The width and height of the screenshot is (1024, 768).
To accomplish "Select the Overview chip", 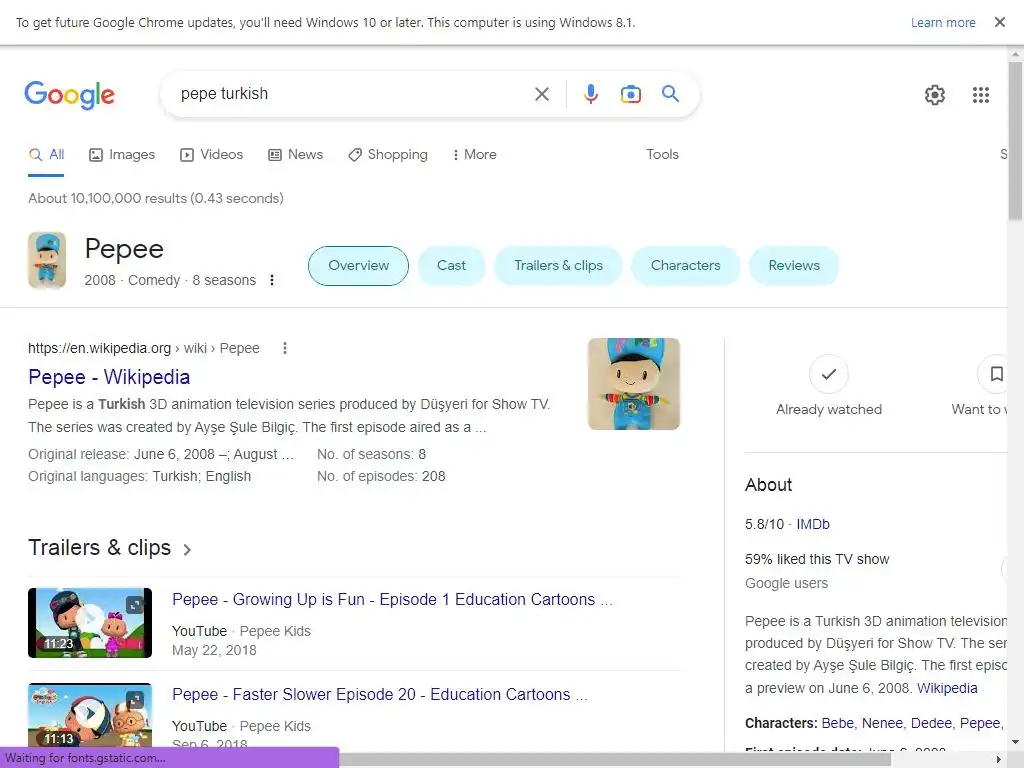I will (x=359, y=266).
